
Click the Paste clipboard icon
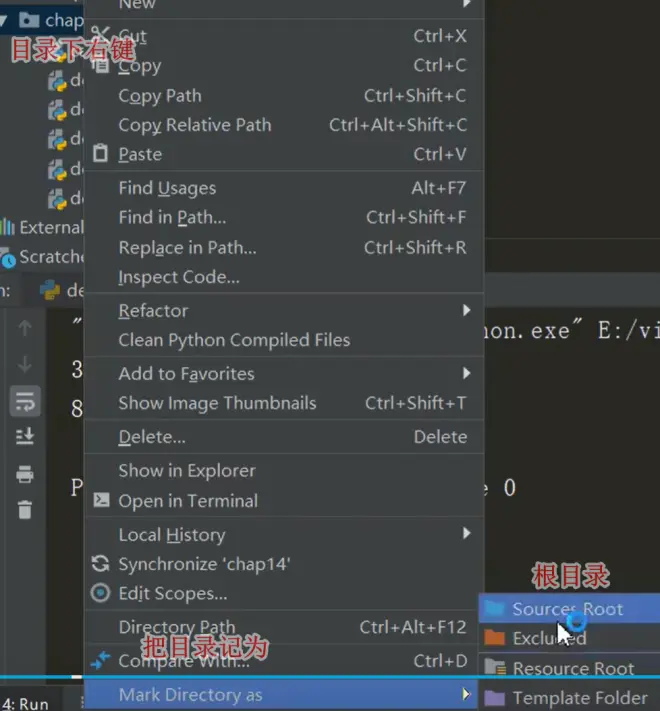tap(100, 154)
